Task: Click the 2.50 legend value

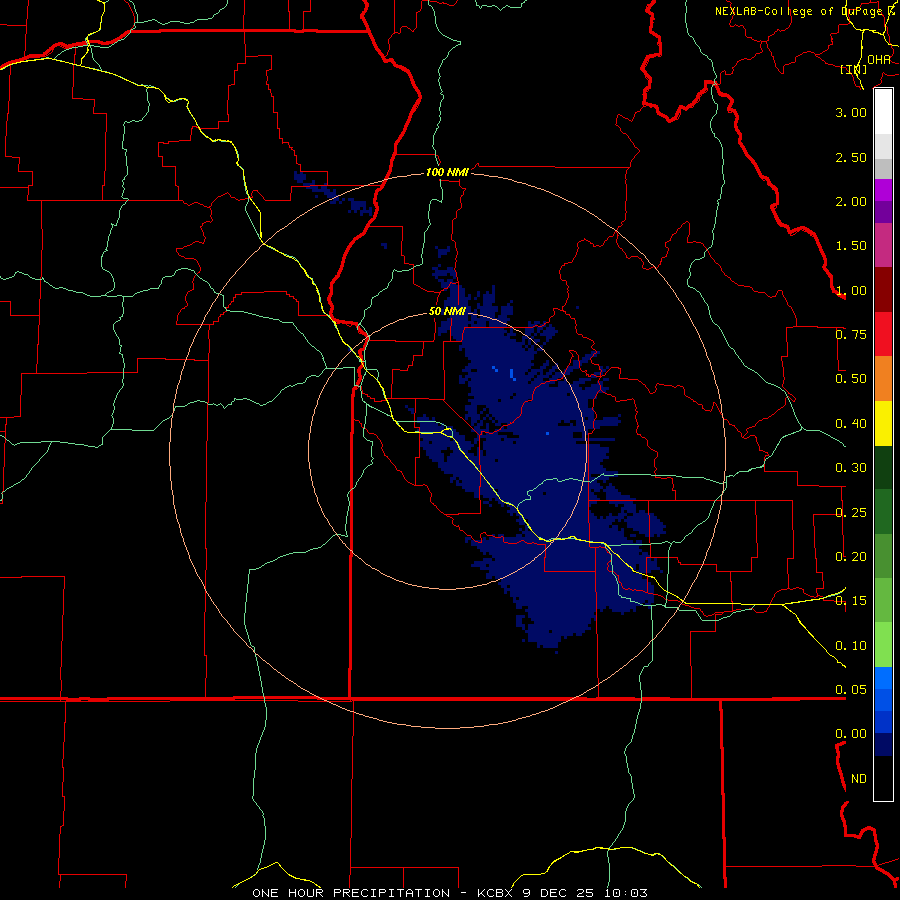Action: point(851,157)
